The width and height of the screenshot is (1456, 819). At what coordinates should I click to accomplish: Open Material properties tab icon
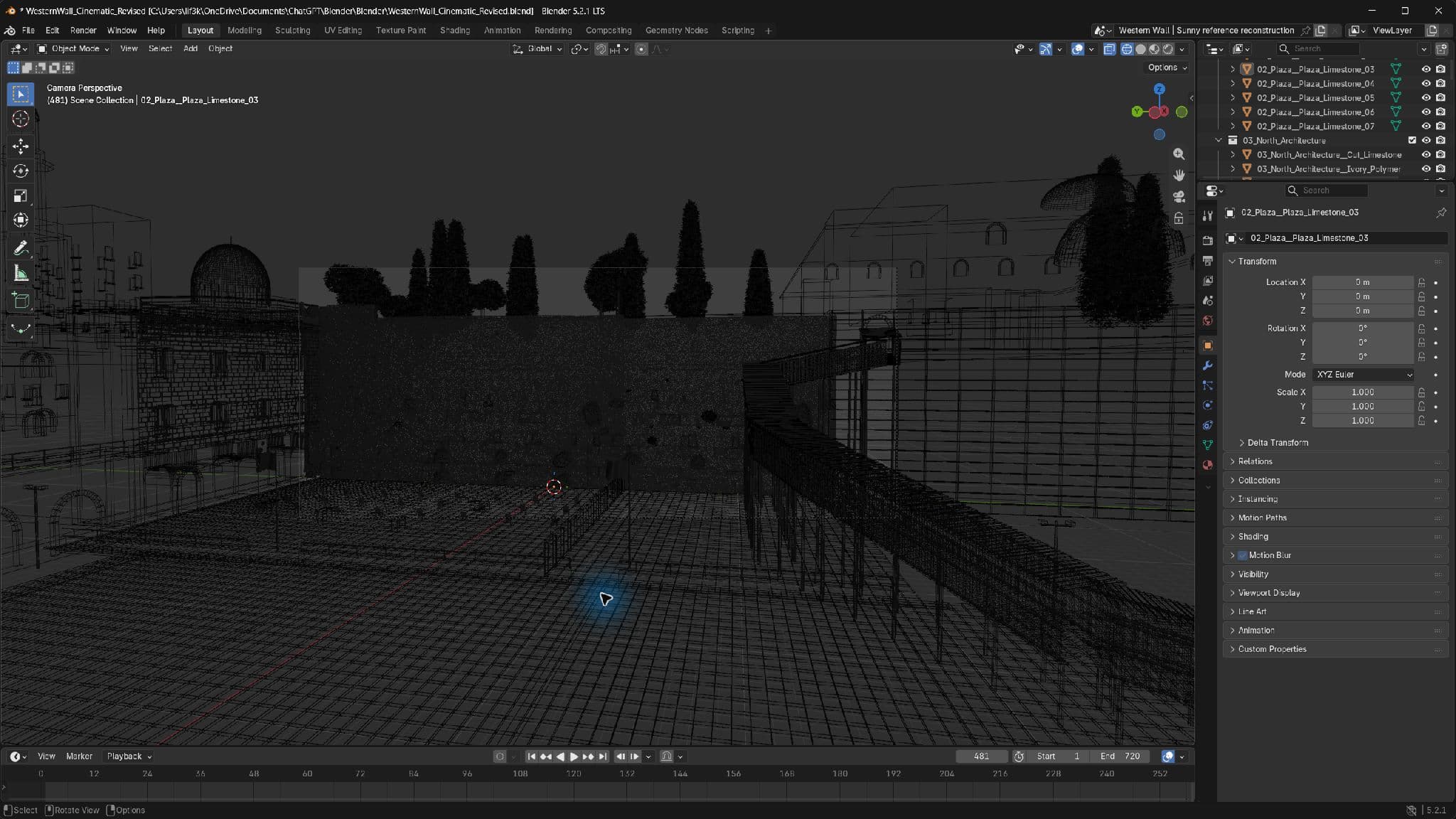point(1207,465)
